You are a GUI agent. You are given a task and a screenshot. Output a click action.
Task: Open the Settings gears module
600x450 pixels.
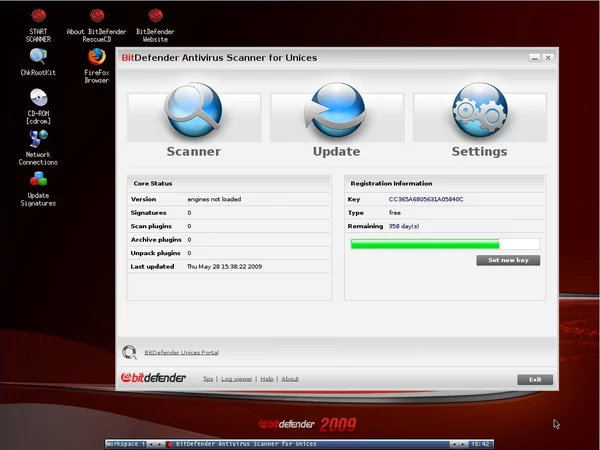(x=480, y=118)
